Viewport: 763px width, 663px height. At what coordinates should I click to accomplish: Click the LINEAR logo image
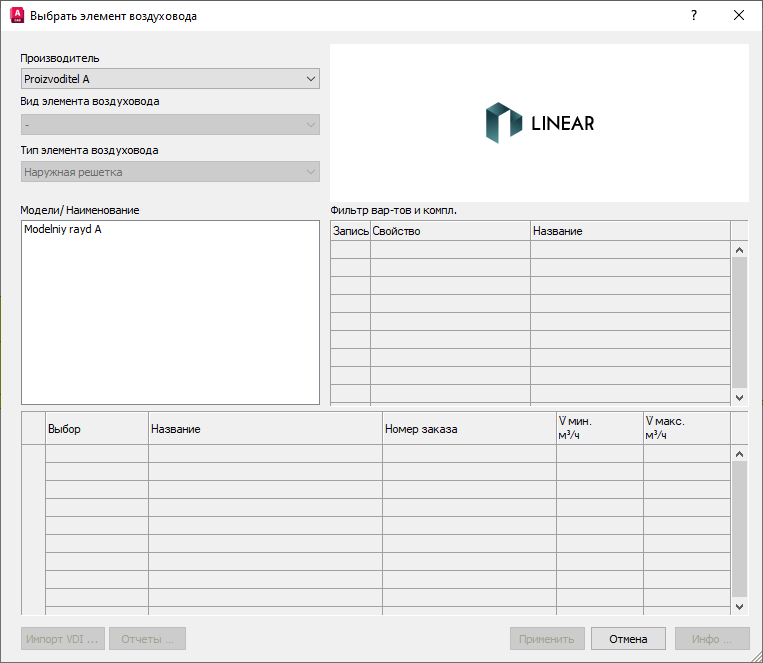[540, 123]
